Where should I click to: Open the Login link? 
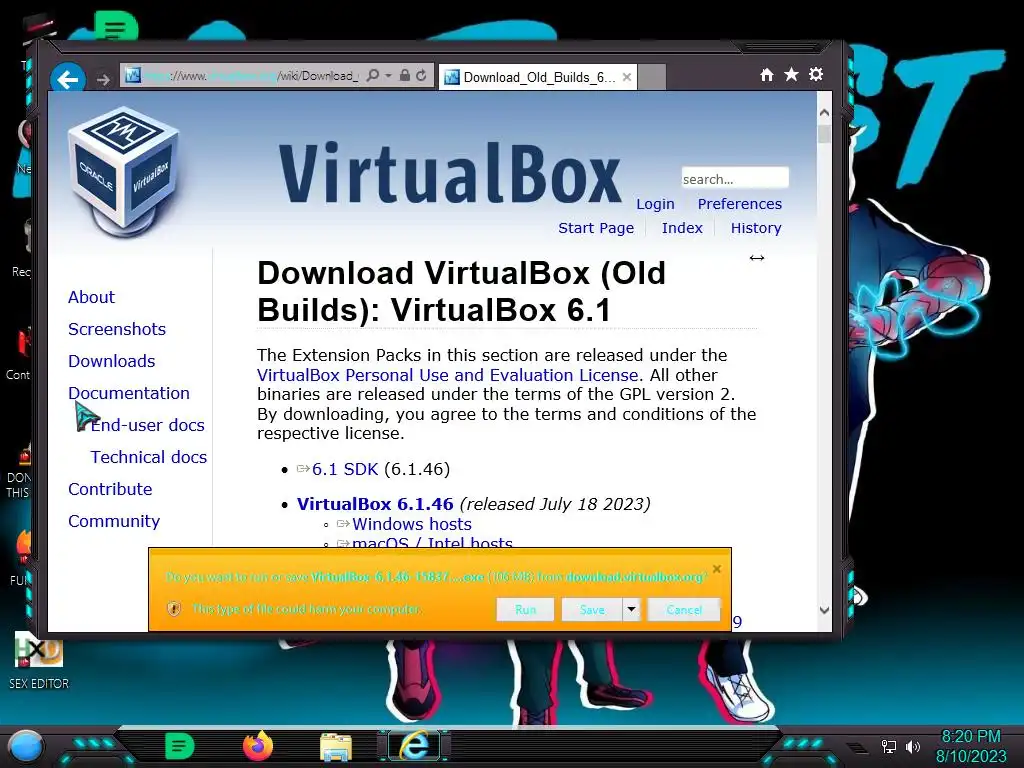point(655,204)
